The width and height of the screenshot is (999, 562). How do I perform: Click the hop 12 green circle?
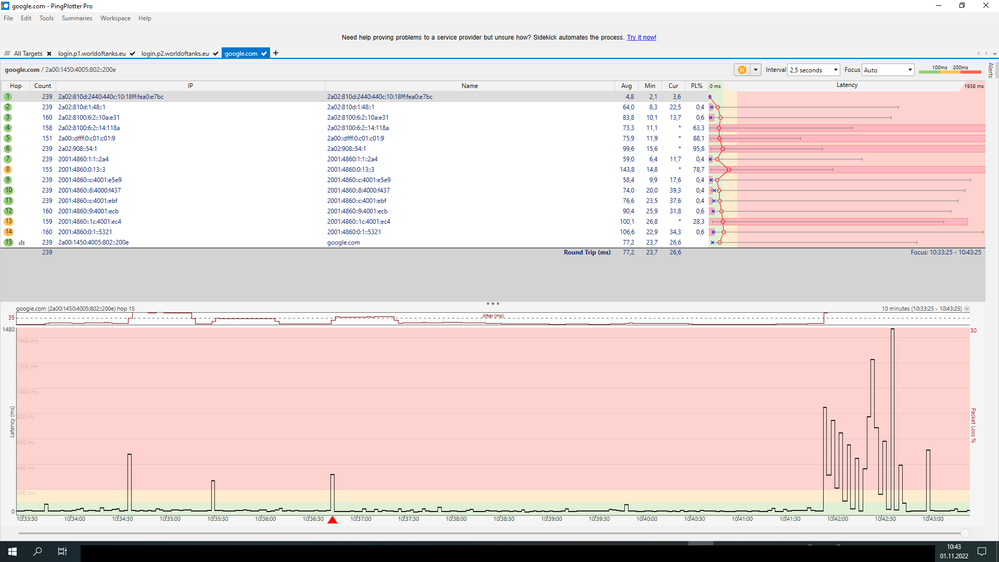pos(8,211)
